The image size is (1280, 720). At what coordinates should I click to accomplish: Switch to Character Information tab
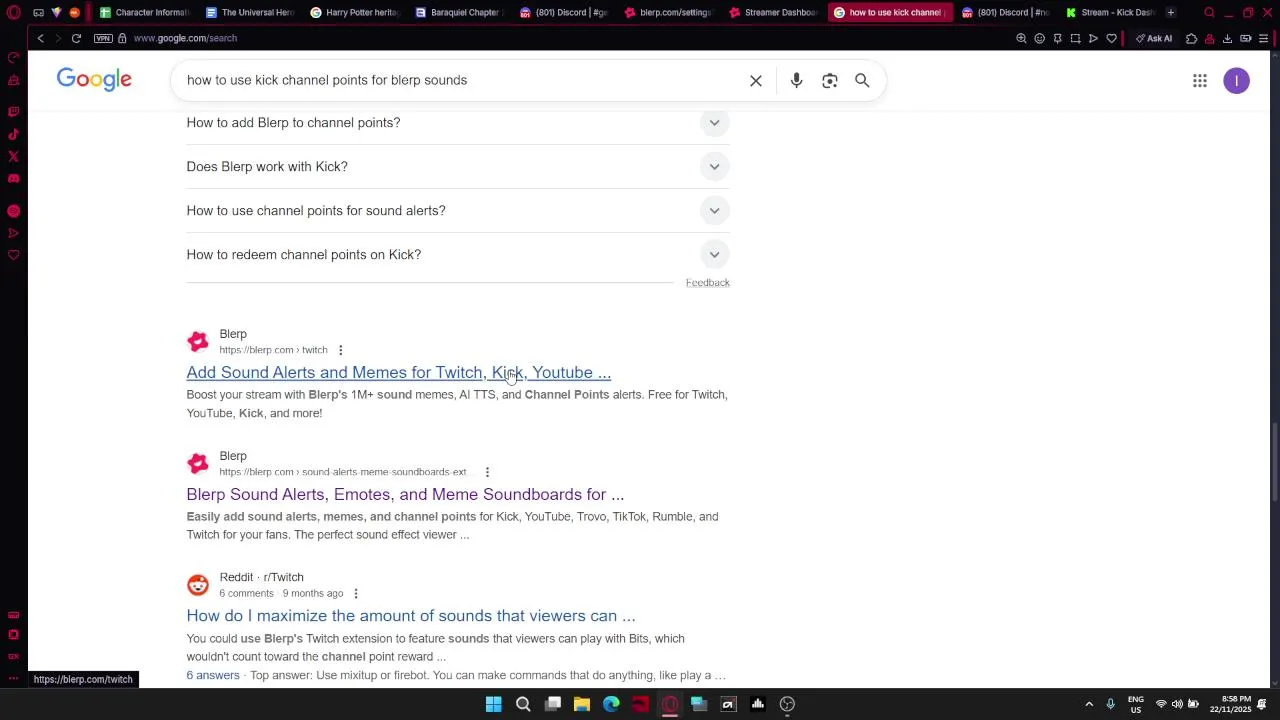(144, 12)
